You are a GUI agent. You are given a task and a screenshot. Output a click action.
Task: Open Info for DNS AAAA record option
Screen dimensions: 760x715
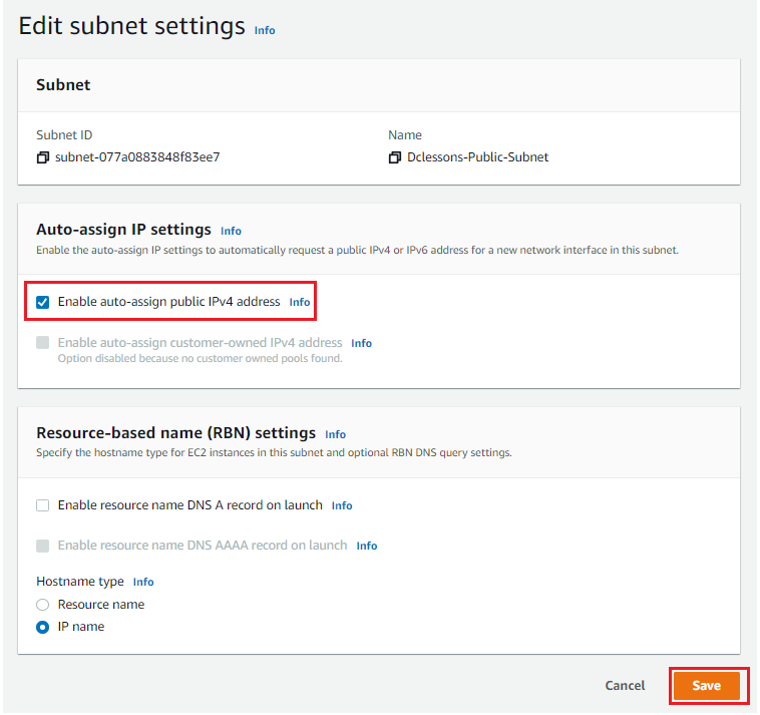(367, 546)
